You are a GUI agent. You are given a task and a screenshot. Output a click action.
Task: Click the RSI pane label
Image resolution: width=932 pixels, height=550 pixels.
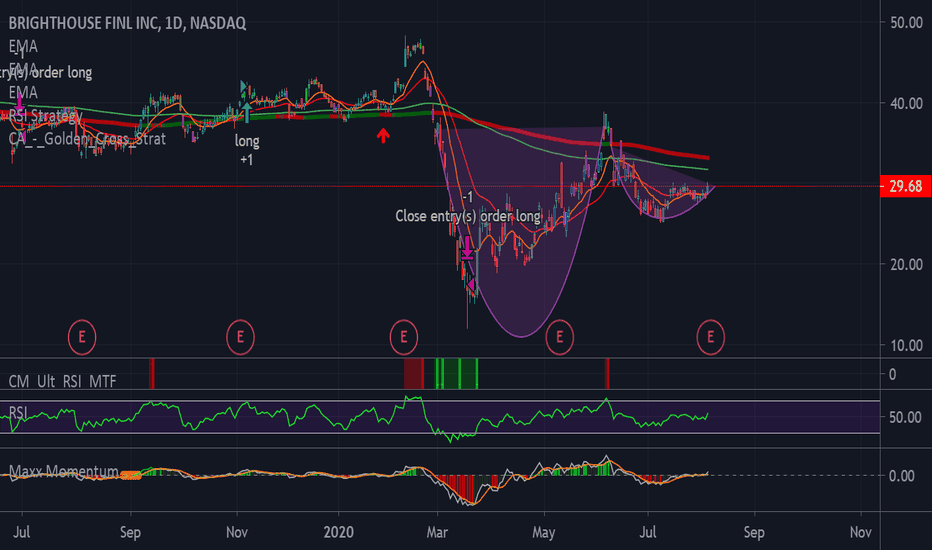pos(18,412)
